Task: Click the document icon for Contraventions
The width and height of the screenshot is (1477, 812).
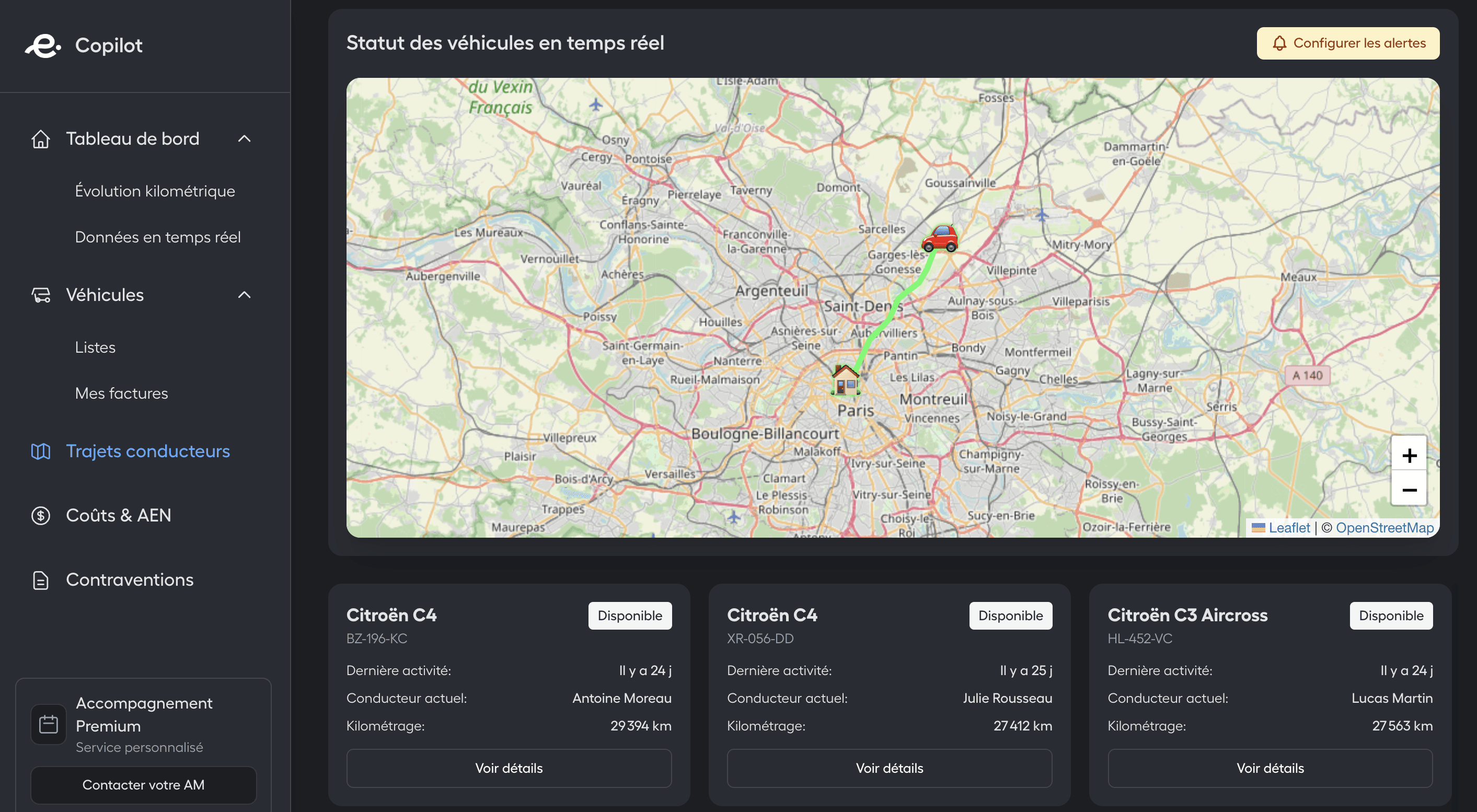Action: (41, 580)
